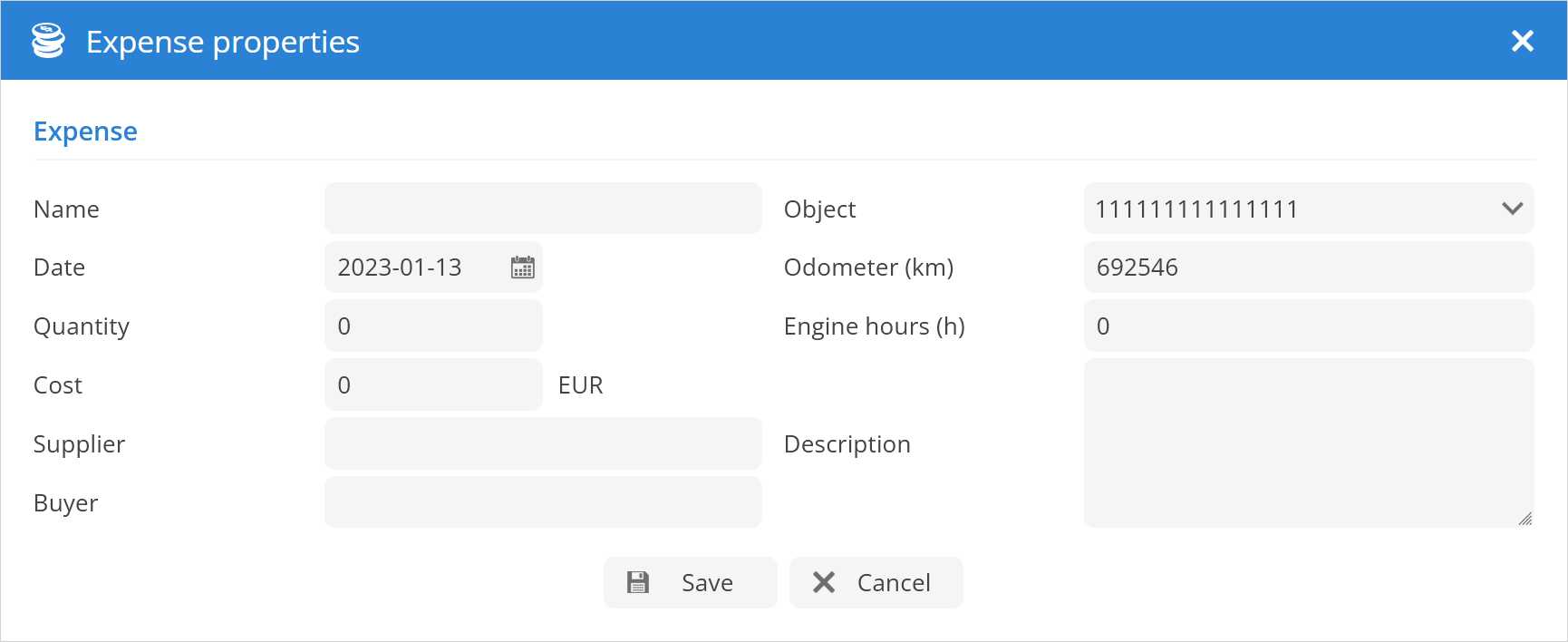
Task: Cancel the expense editing
Action: tap(876, 582)
